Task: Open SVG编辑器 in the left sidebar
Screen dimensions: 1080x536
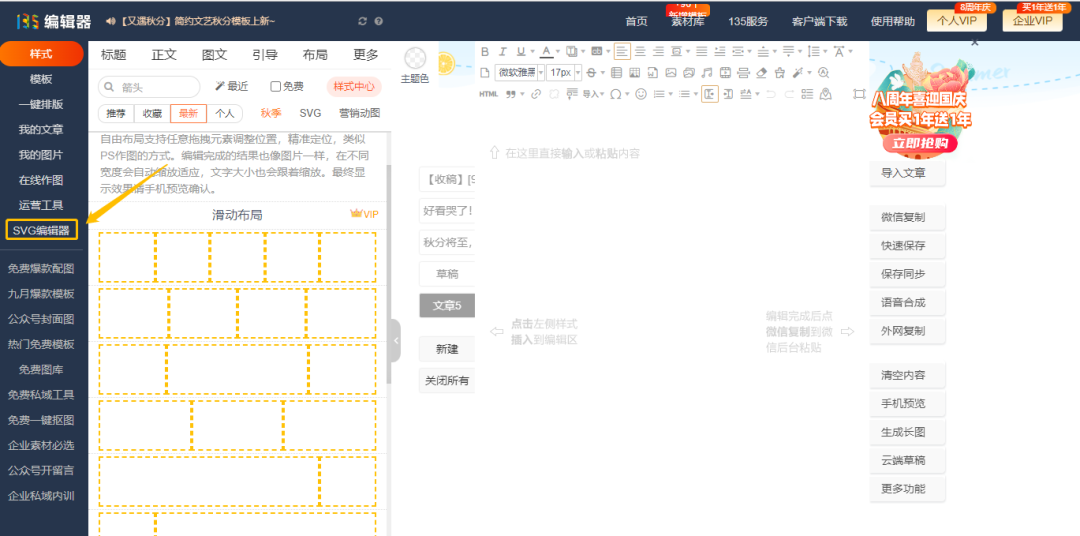Action: [41, 230]
